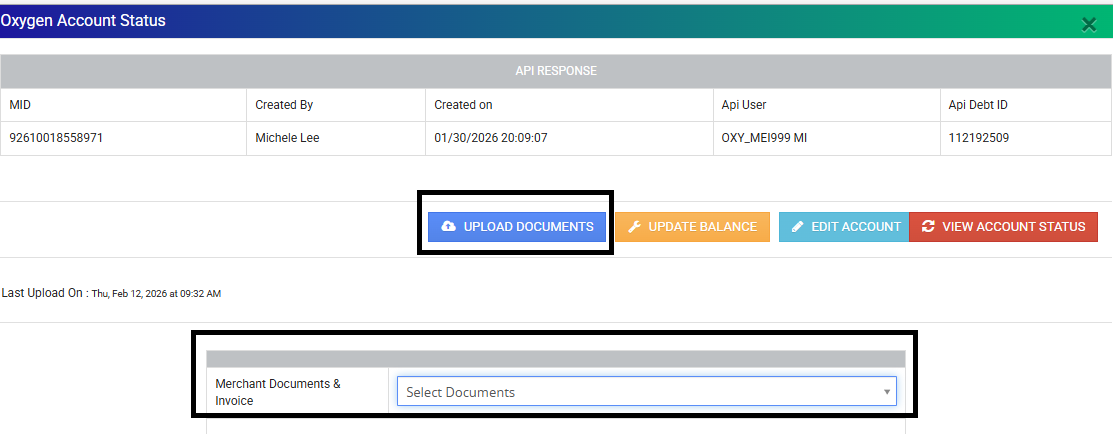Click Api User value OXY_MEI999 MI
The height and width of the screenshot is (434, 1113).
[x=764, y=138]
